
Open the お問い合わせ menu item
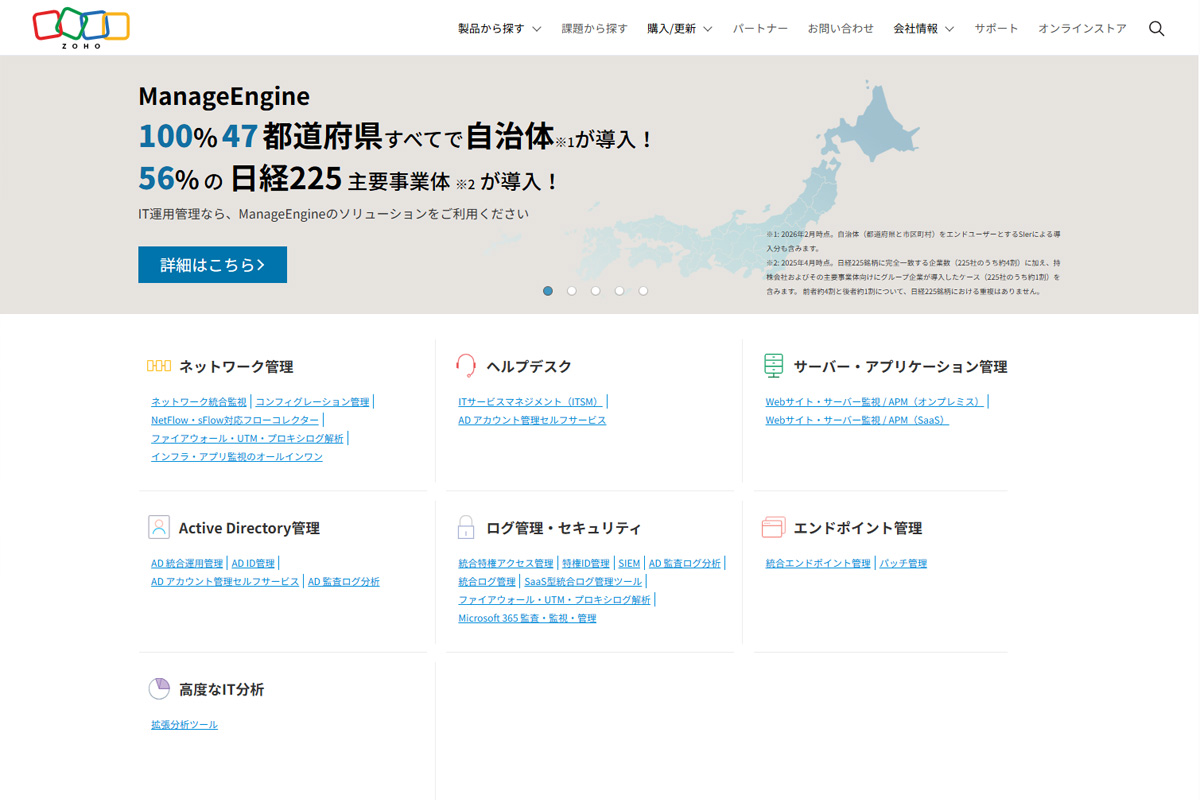(x=841, y=29)
